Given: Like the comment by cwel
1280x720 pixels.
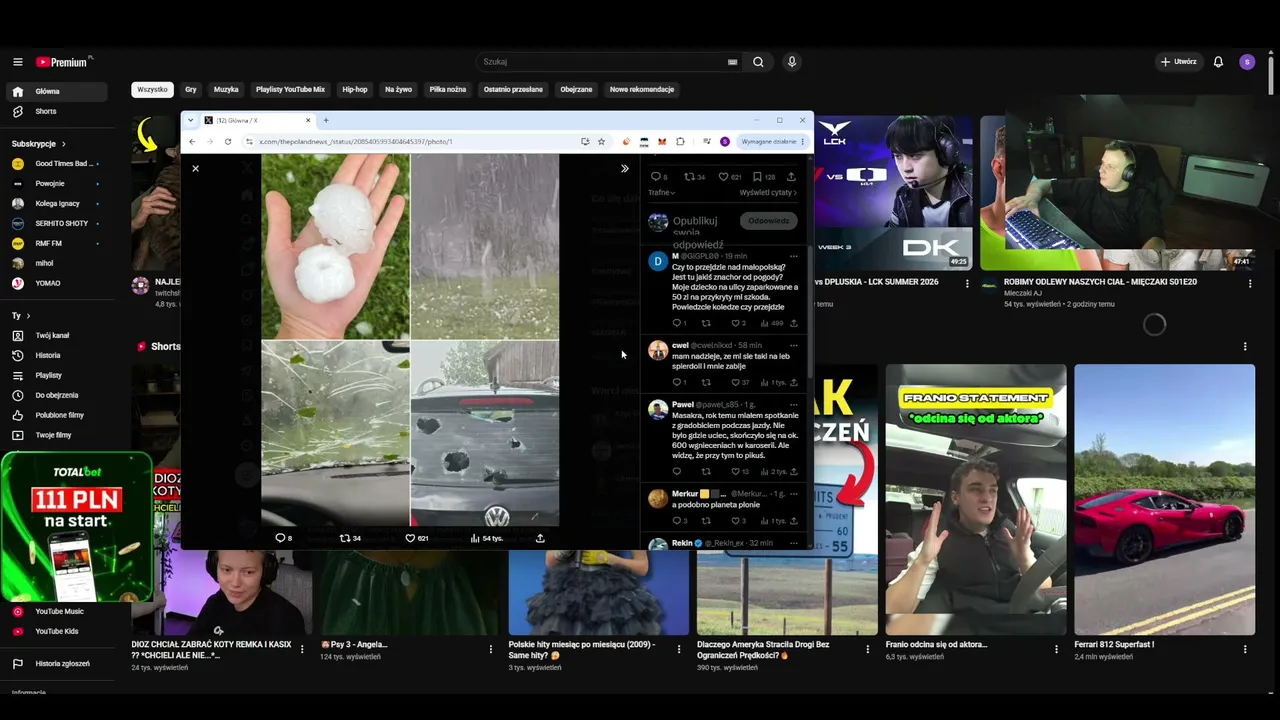Looking at the screenshot, I should tap(739, 382).
